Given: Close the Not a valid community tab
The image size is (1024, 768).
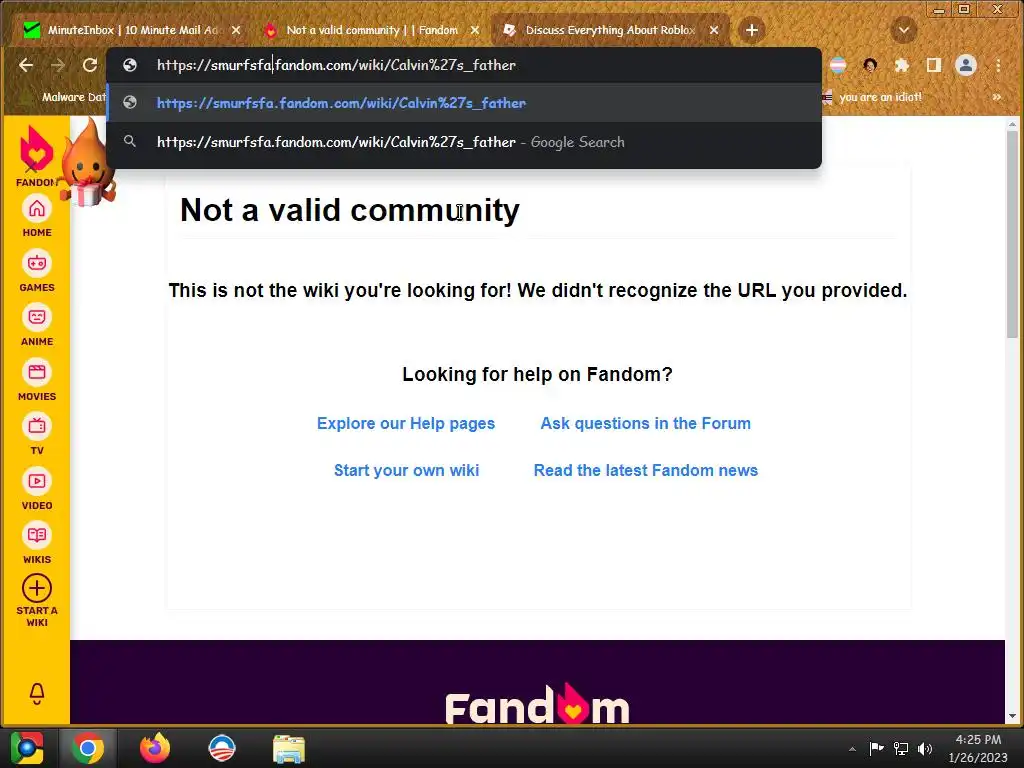Looking at the screenshot, I should click(x=475, y=30).
